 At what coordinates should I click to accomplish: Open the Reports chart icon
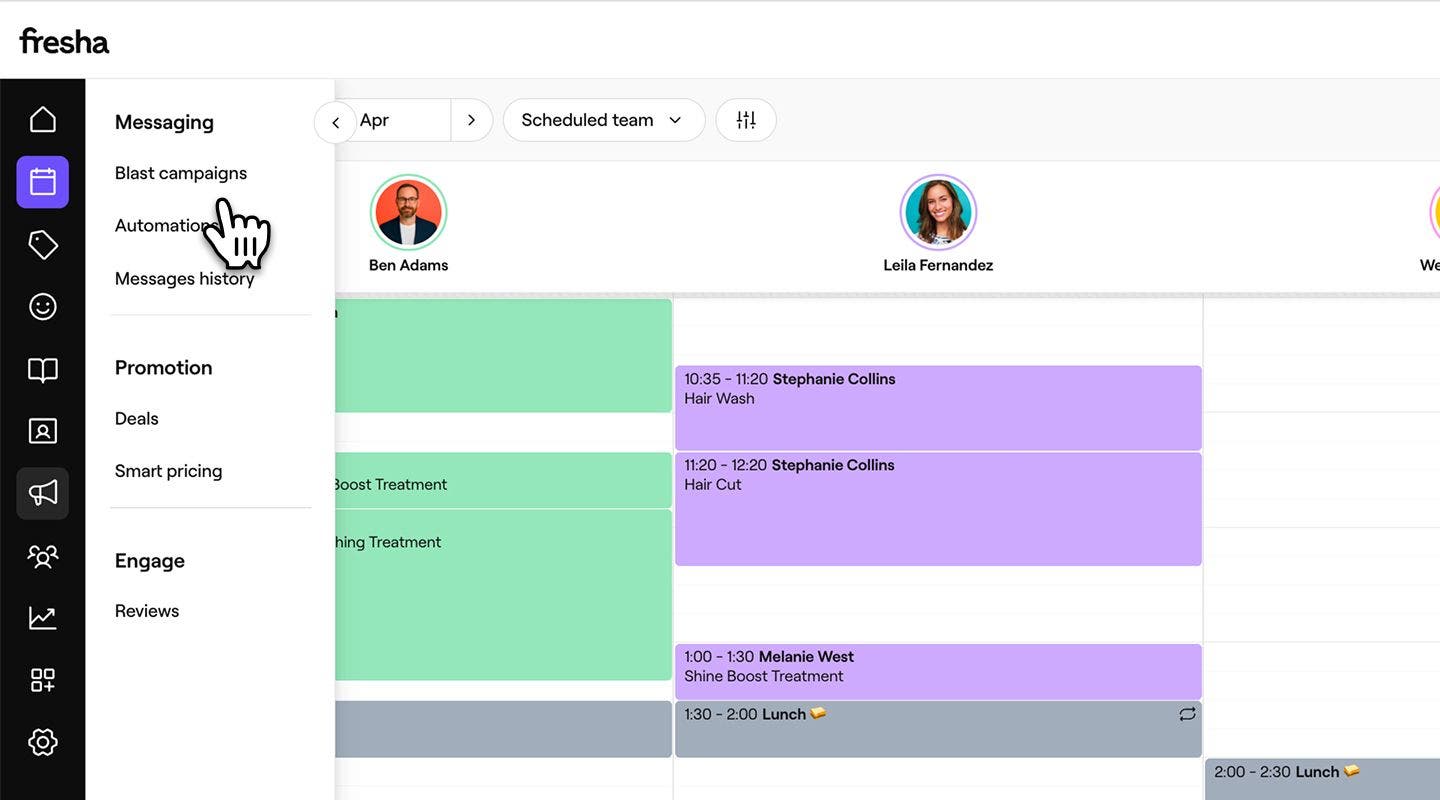(42, 618)
